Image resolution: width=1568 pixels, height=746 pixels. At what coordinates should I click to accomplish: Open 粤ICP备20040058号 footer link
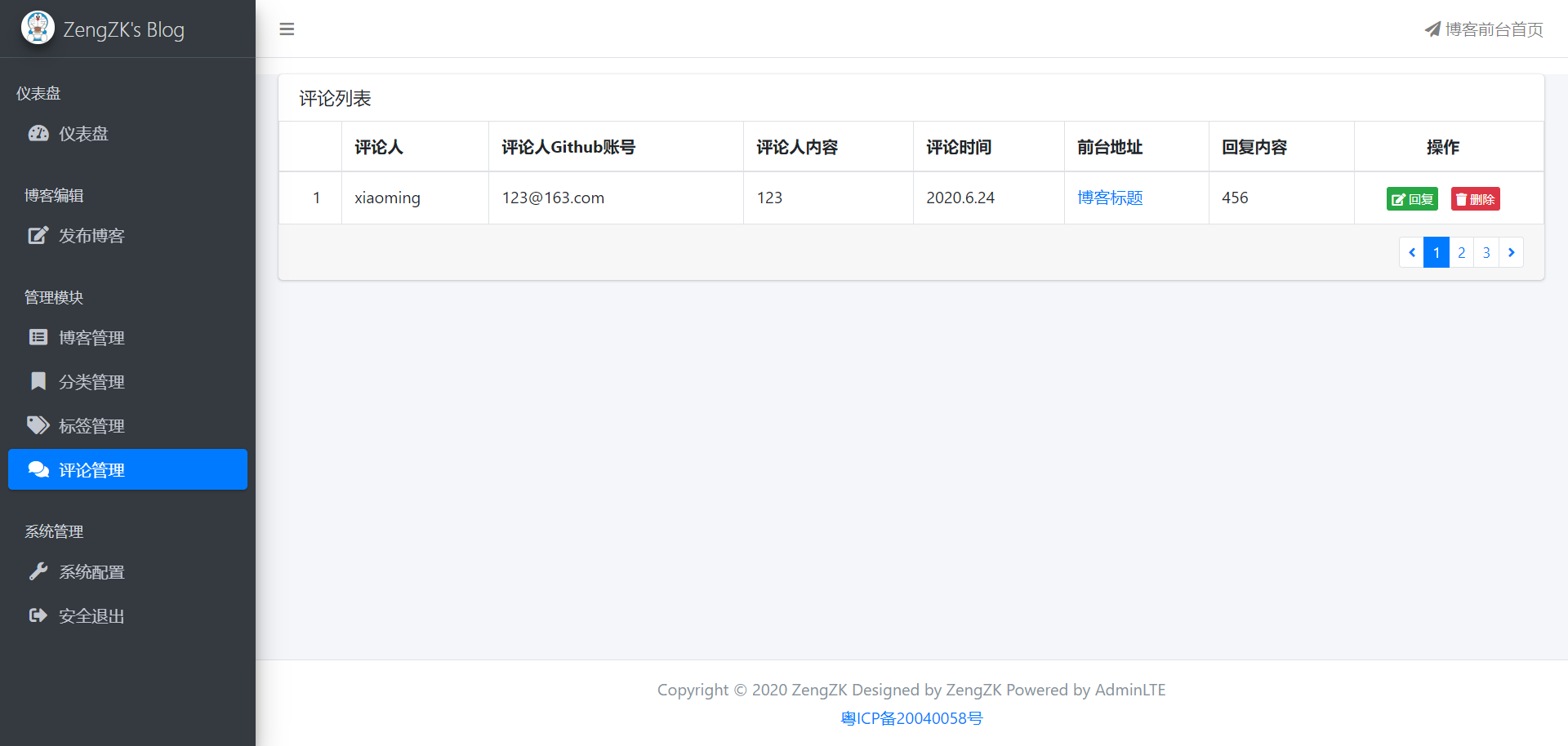pos(911,718)
